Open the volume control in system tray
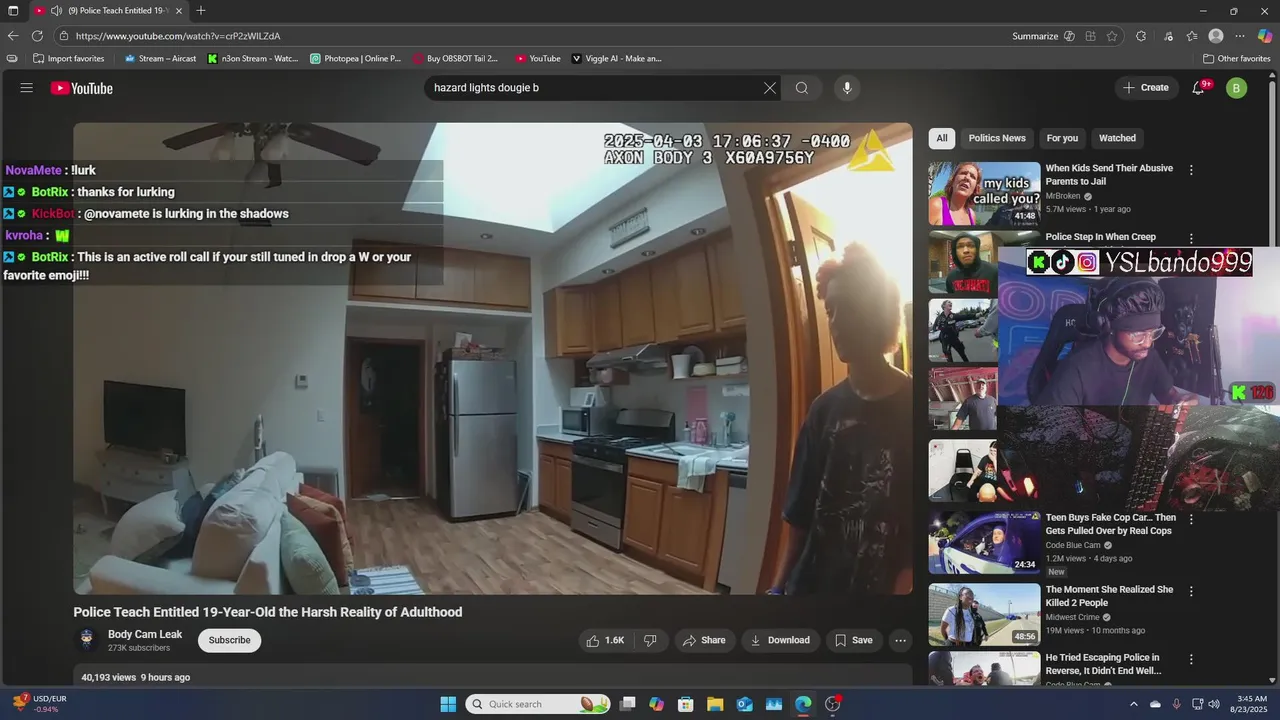The width and height of the screenshot is (1280, 720). tap(1214, 704)
